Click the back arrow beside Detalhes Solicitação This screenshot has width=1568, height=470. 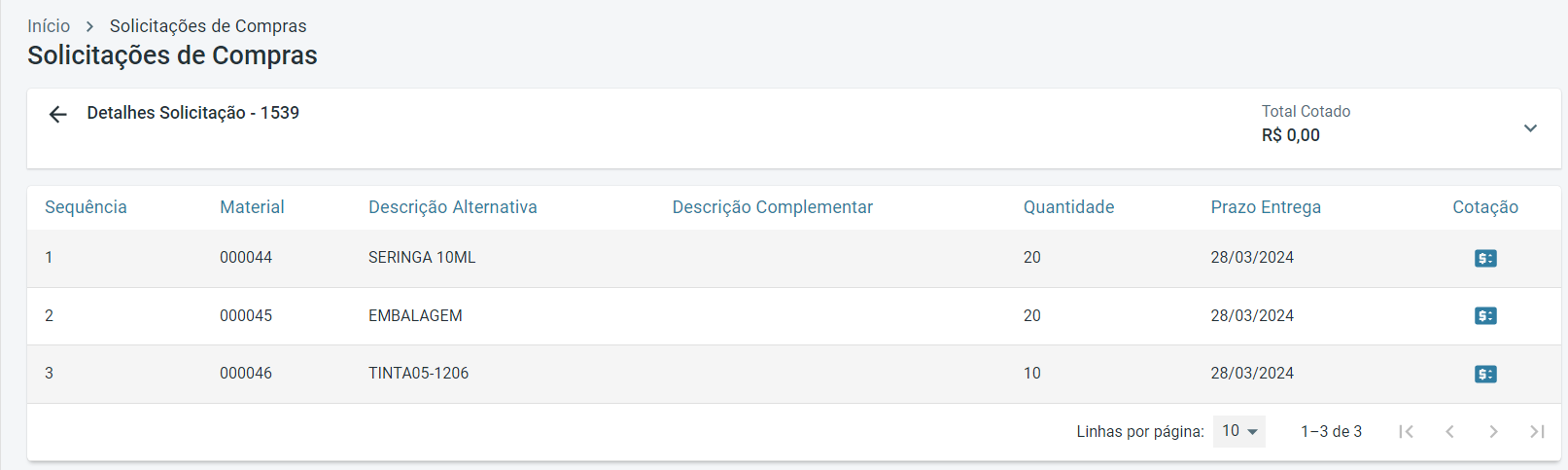point(58,115)
